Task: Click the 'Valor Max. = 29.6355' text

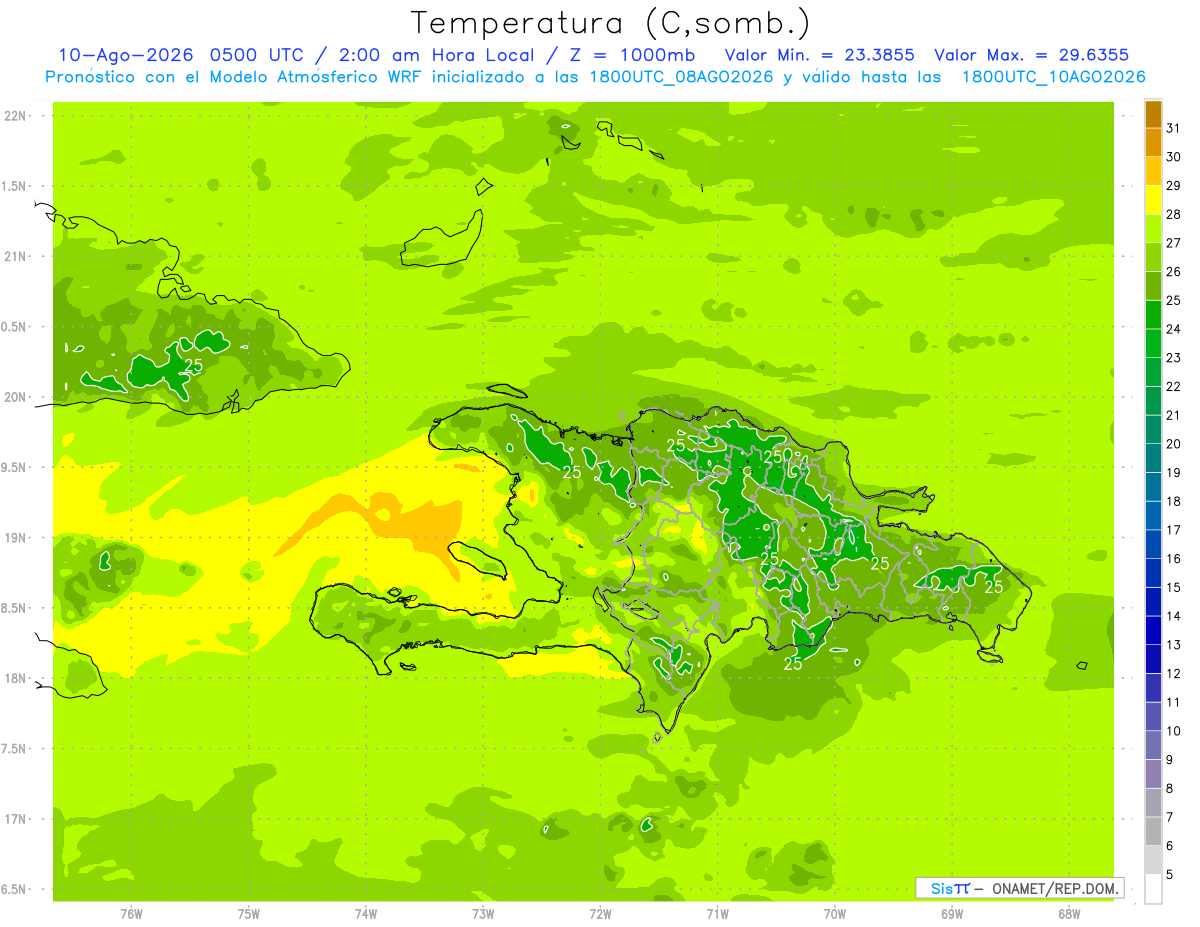Action: [x=1032, y=54]
